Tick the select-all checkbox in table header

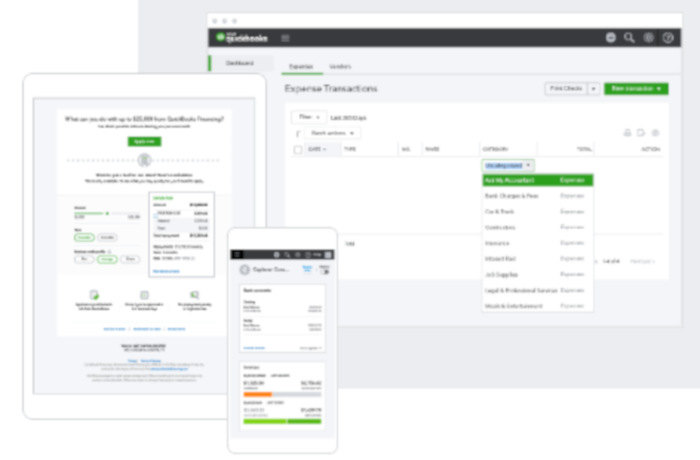(298, 150)
